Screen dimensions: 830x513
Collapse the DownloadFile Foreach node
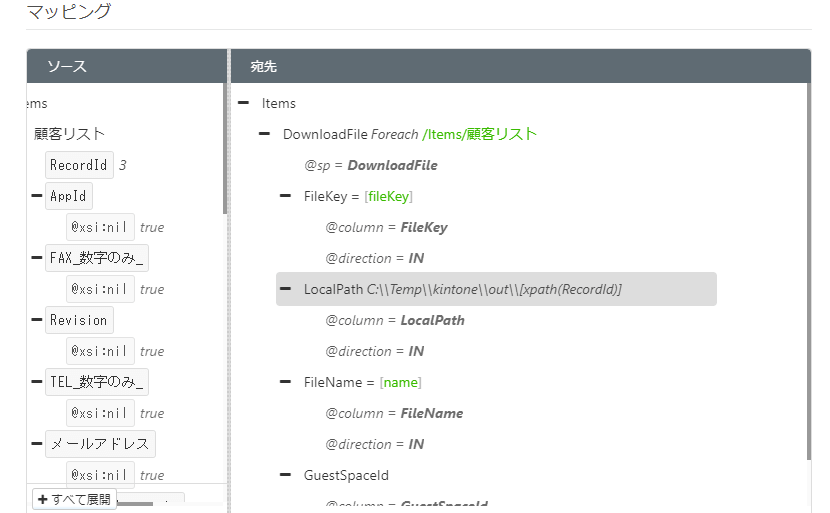pyautogui.click(x=265, y=134)
